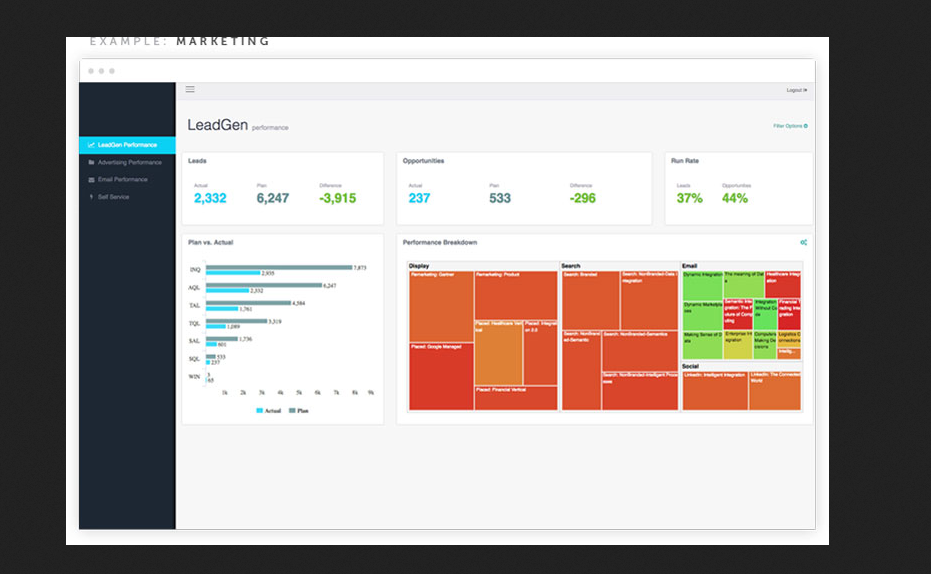931x574 pixels.
Task: Select LinkedIn: Intelligent Integration tile
Action: [714, 391]
